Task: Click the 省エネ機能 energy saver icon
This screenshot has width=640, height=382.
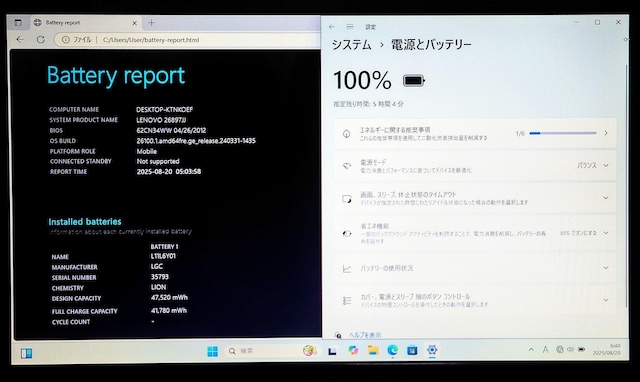Action: point(347,233)
